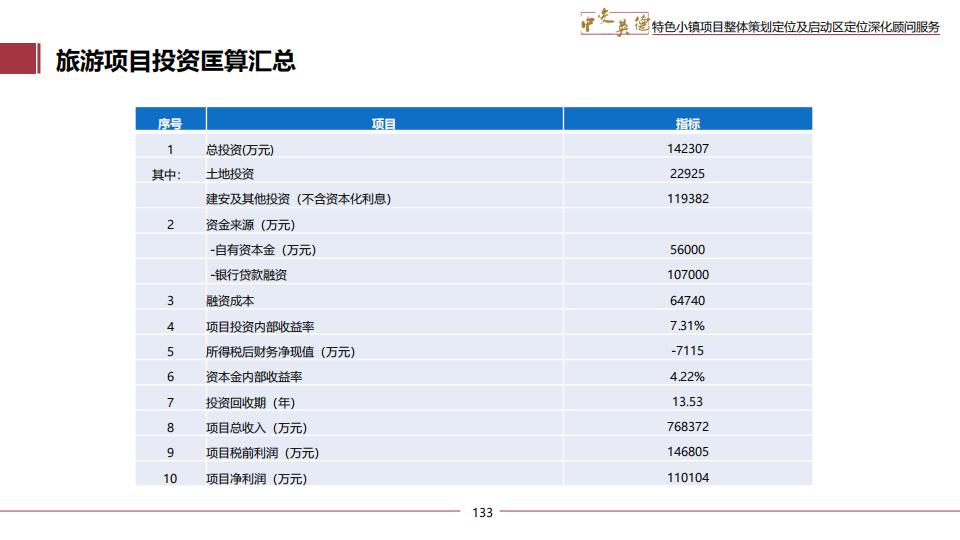Click sequence number 5

tap(170, 351)
